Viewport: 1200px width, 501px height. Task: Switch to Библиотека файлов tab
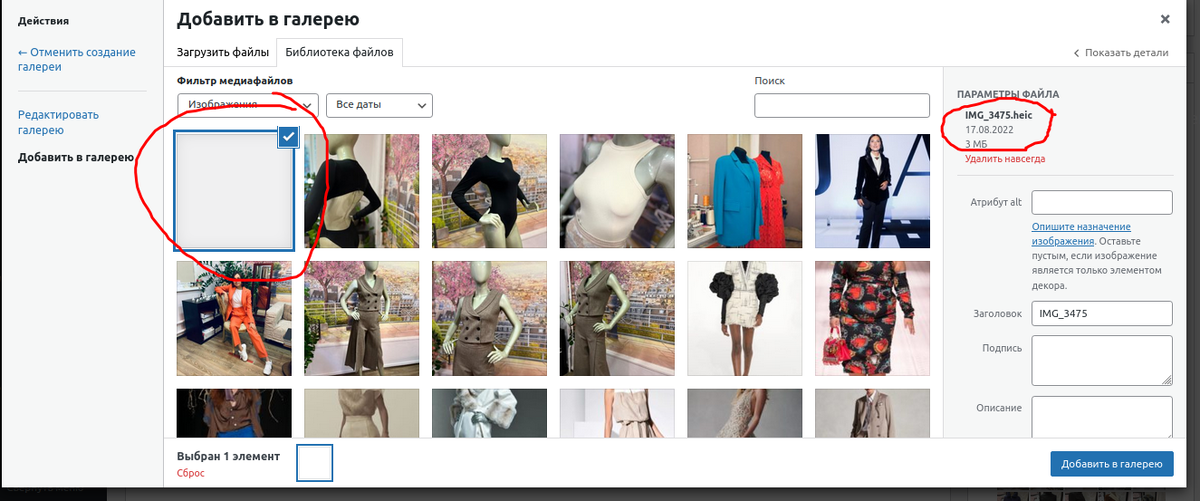point(339,52)
